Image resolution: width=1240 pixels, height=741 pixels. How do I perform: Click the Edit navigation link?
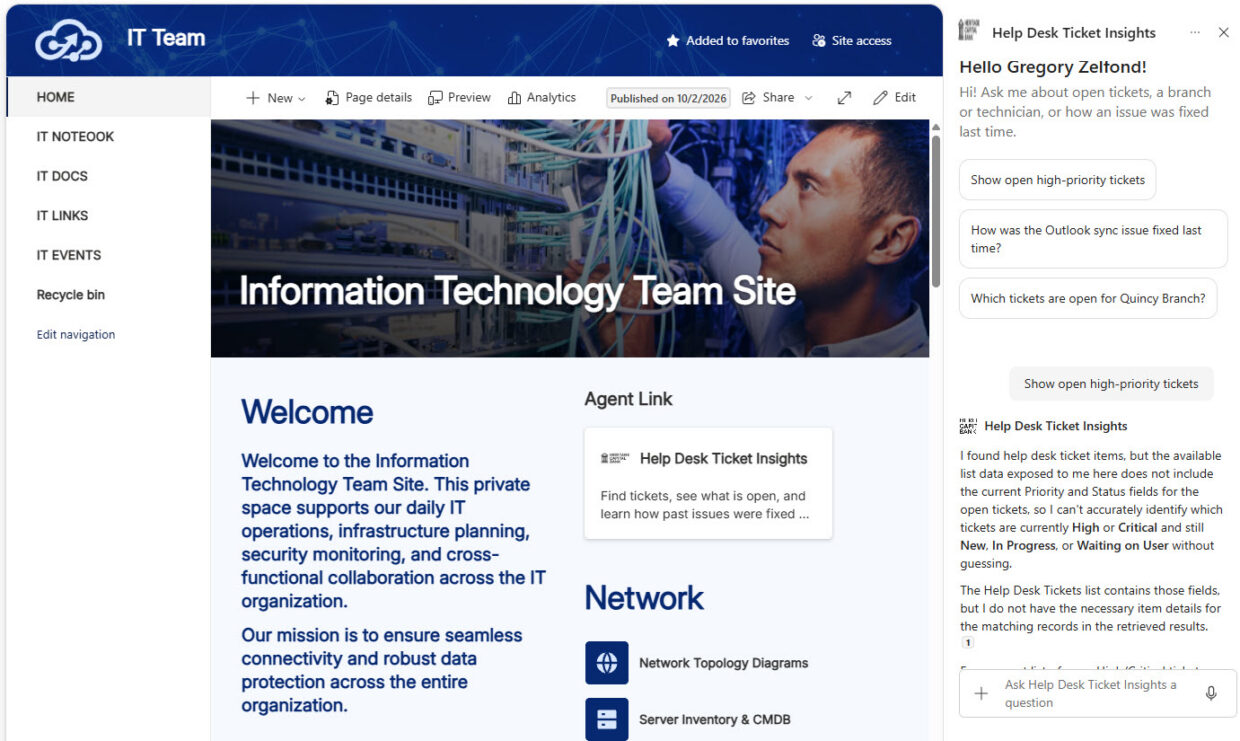[x=76, y=335]
